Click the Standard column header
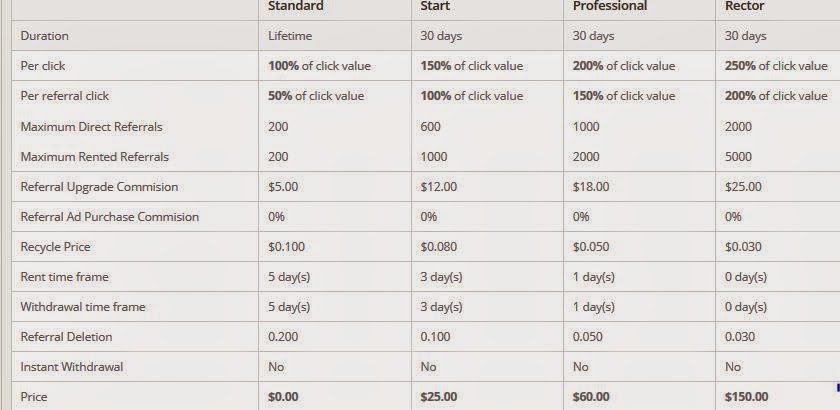840x410 pixels. coord(296,6)
